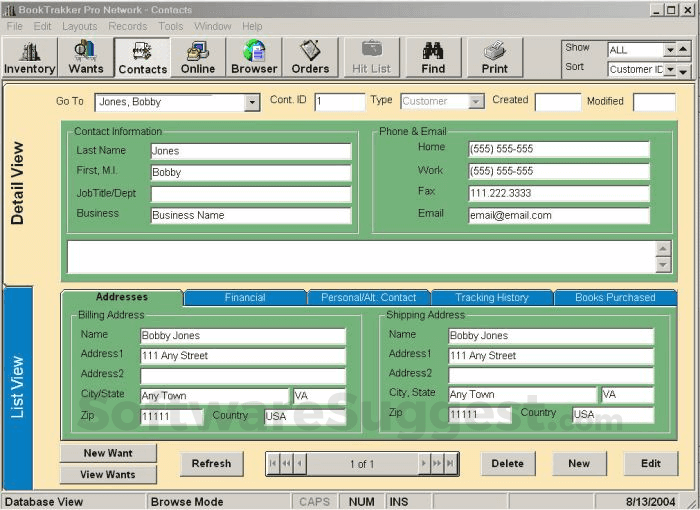Expand the Go To contact dropdown
The height and width of the screenshot is (510, 700).
point(252,103)
